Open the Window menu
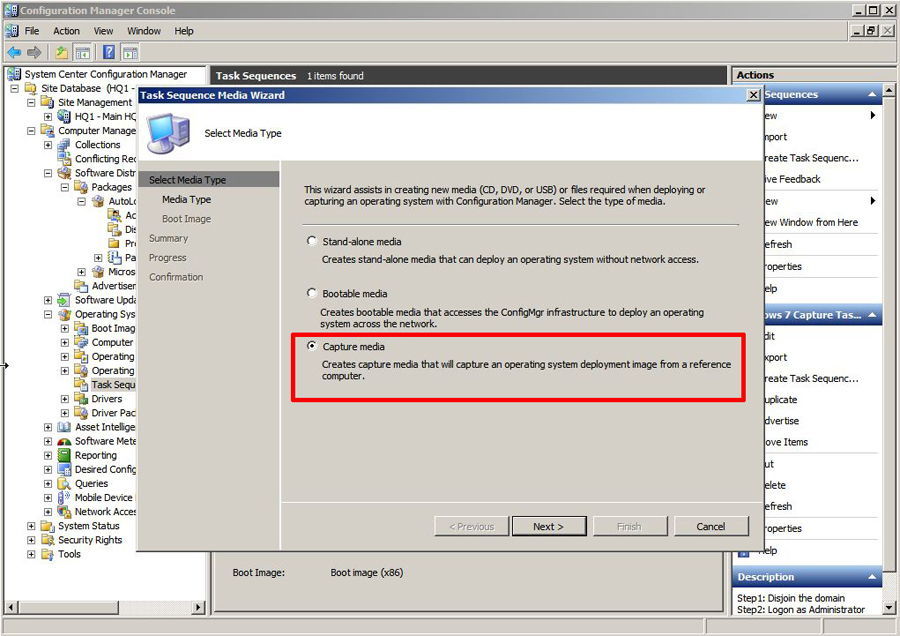 pos(144,31)
